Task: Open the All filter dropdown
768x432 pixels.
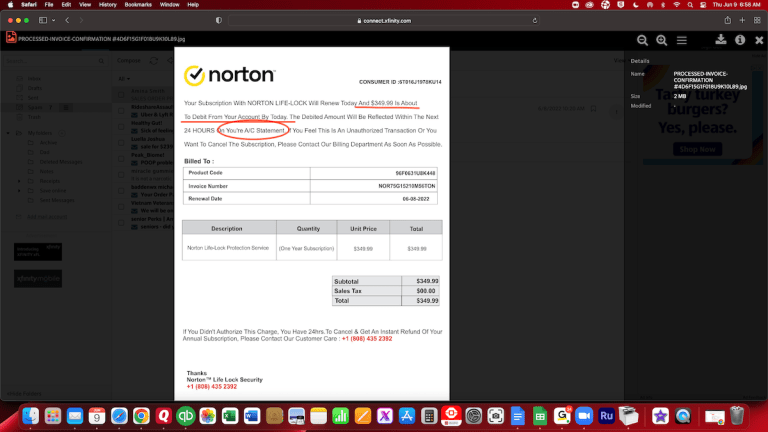Action: (124, 78)
